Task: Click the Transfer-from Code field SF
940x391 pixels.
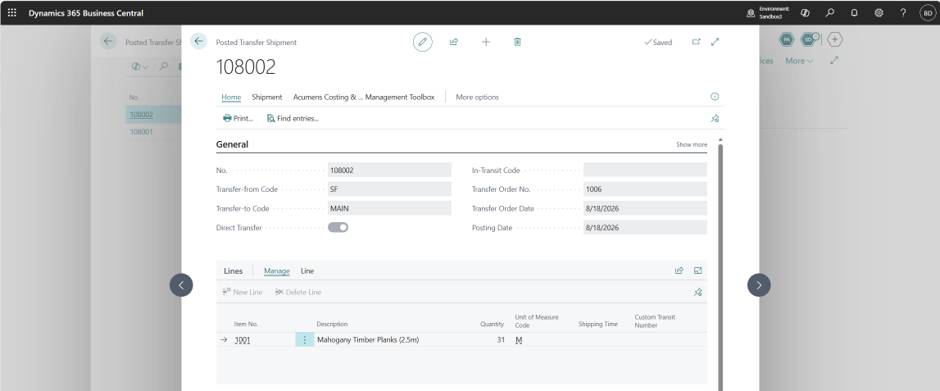Action: 390,189
